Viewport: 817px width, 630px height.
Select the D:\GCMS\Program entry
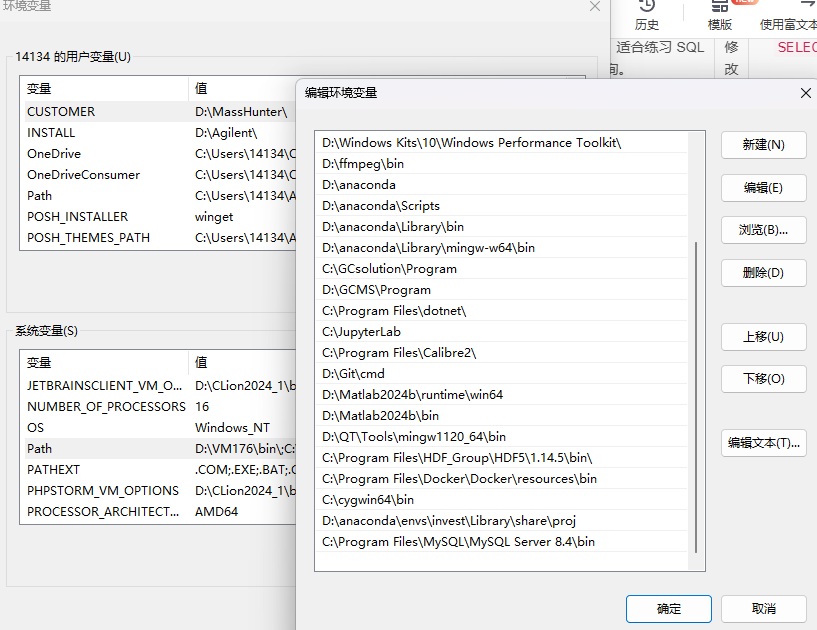502,290
